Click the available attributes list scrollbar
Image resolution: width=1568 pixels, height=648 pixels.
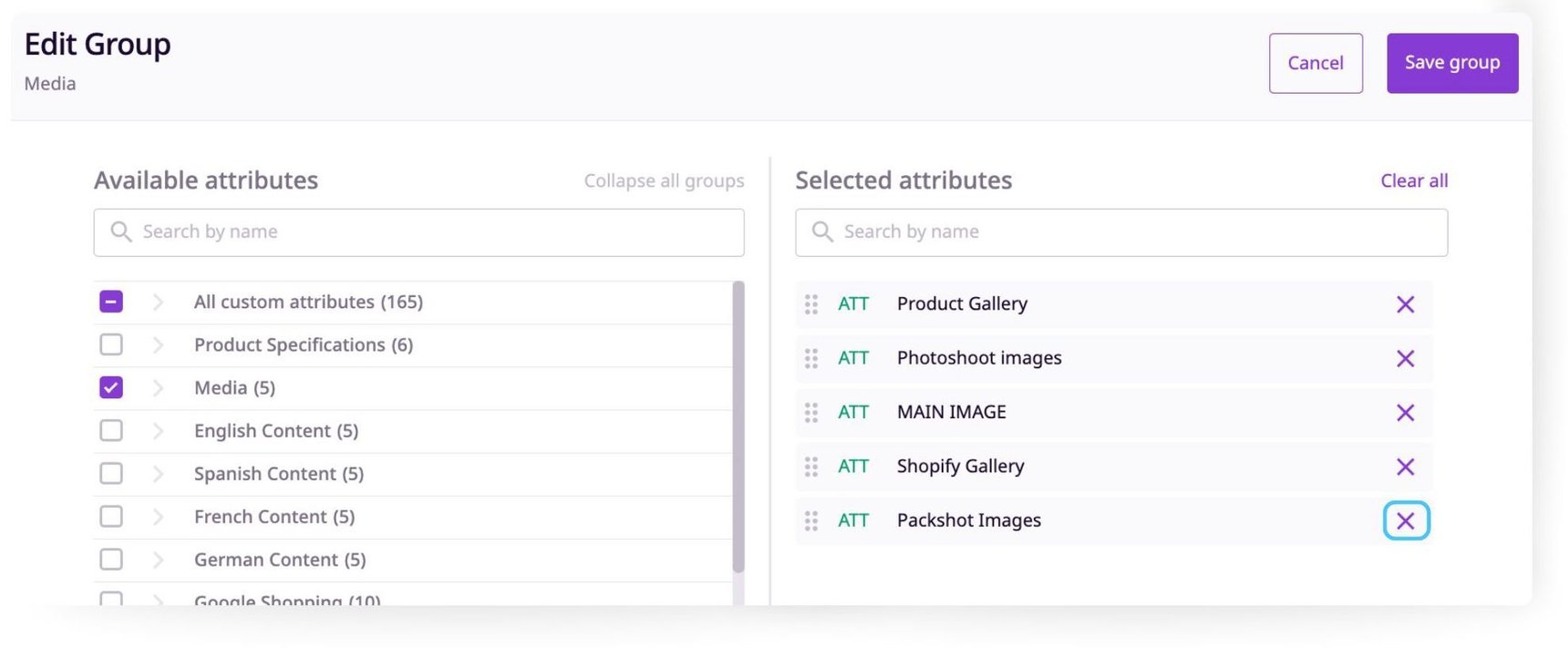pyautogui.click(x=738, y=427)
